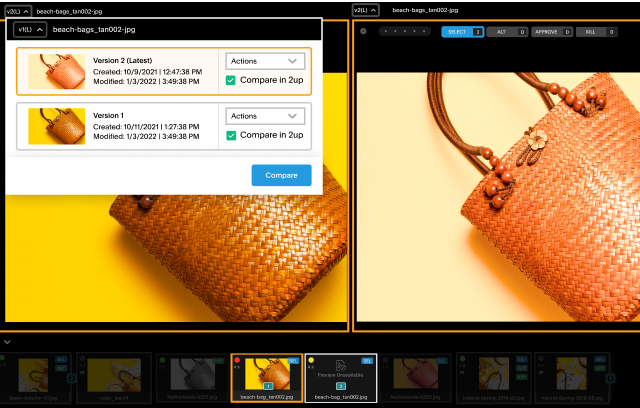Select the Iceland-Spring-2019-05.jpg thumbnail
The width and height of the screenshot is (640, 408).
click(x=571, y=378)
